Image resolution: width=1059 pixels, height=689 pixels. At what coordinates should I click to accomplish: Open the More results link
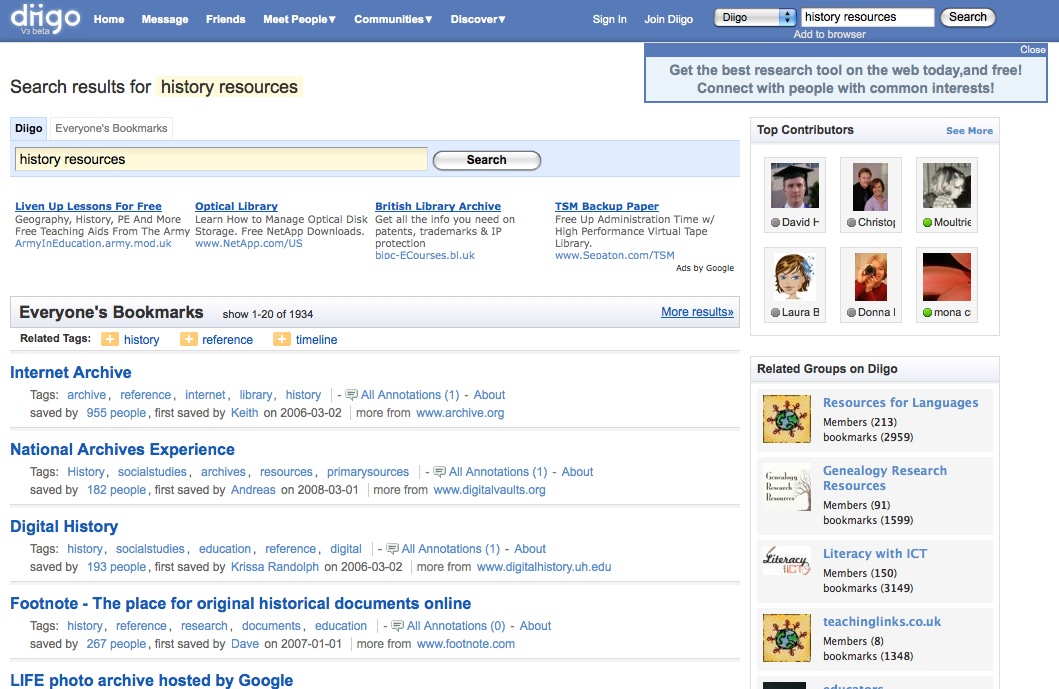(697, 312)
